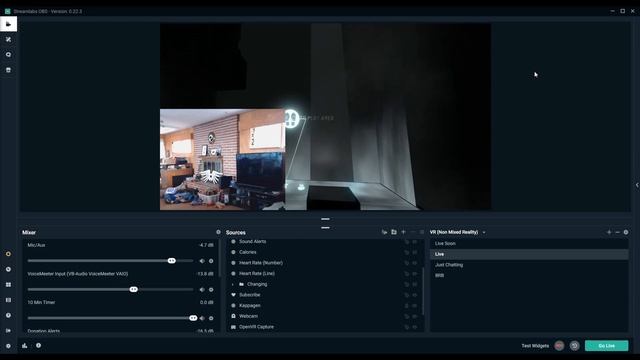This screenshot has width=640, height=360.
Task: Open the store icon in left sidebar
Action: pyautogui.click(x=8, y=70)
